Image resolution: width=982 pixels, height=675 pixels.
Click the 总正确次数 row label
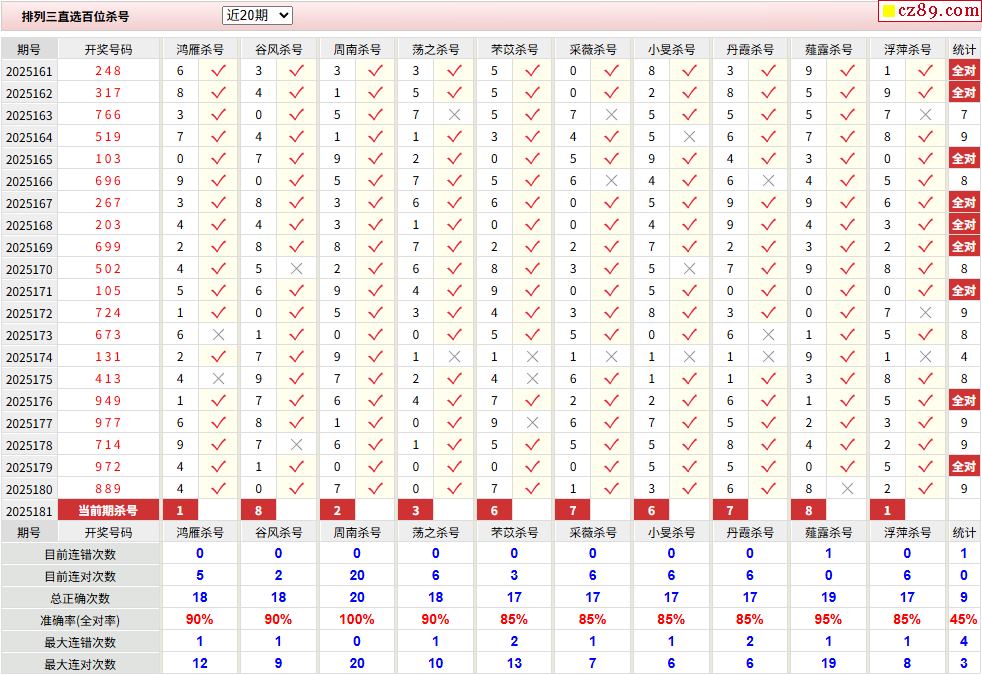[x=80, y=599]
